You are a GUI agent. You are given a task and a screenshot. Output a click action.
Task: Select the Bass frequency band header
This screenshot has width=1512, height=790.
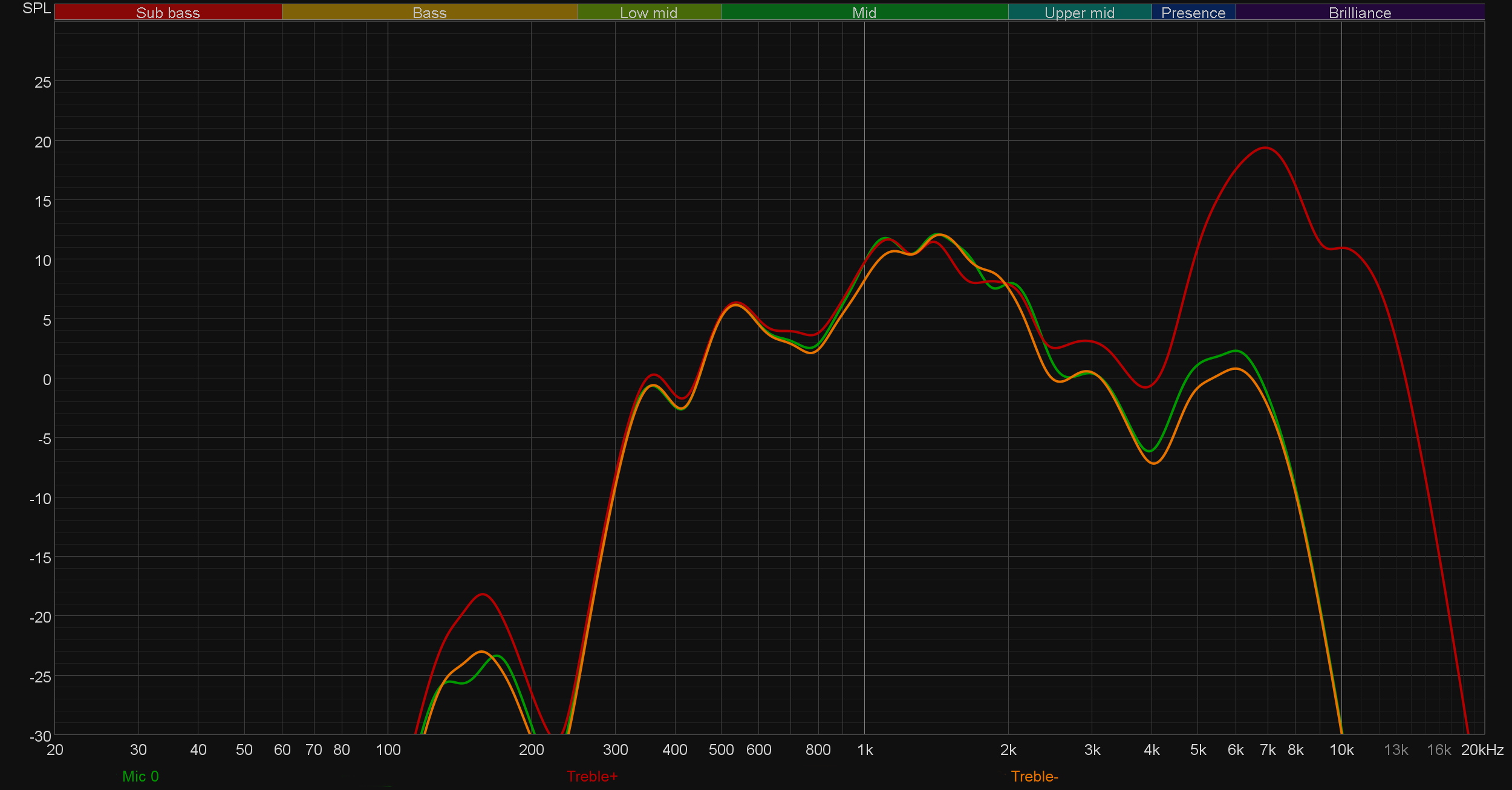coord(429,13)
